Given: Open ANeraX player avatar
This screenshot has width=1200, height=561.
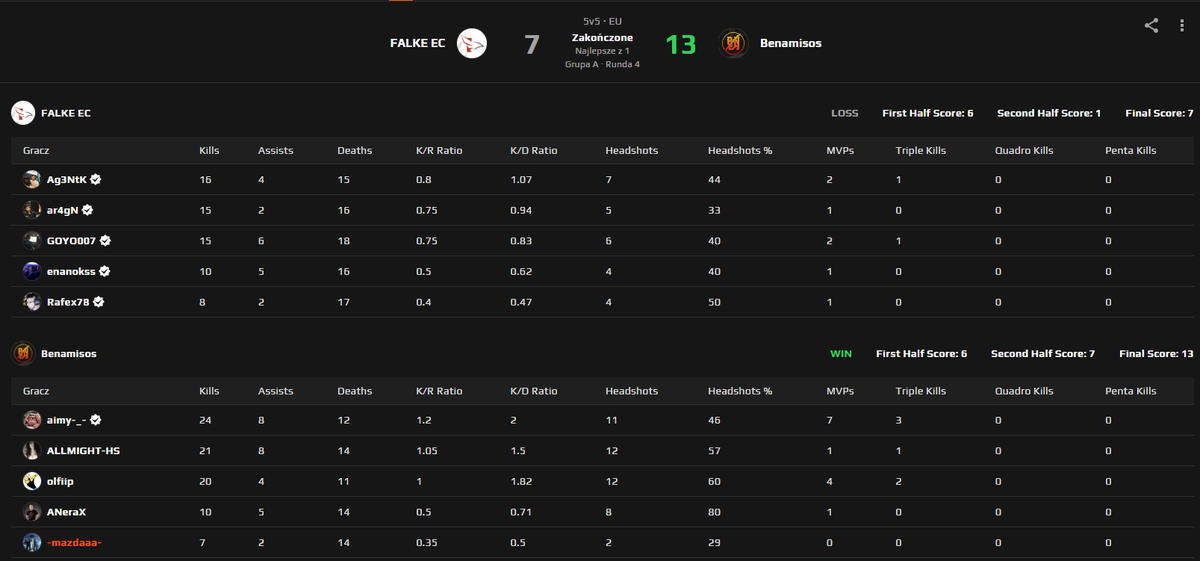Looking at the screenshot, I should [x=32, y=512].
